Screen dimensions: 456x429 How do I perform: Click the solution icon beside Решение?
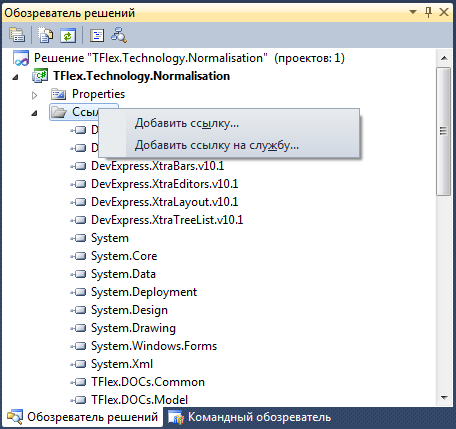[x=21, y=58]
